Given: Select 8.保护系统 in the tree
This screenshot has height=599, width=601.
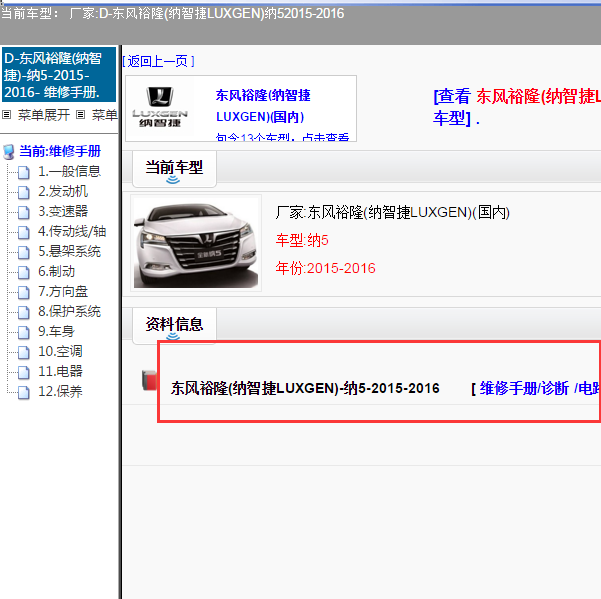Looking at the screenshot, I should [69, 311].
